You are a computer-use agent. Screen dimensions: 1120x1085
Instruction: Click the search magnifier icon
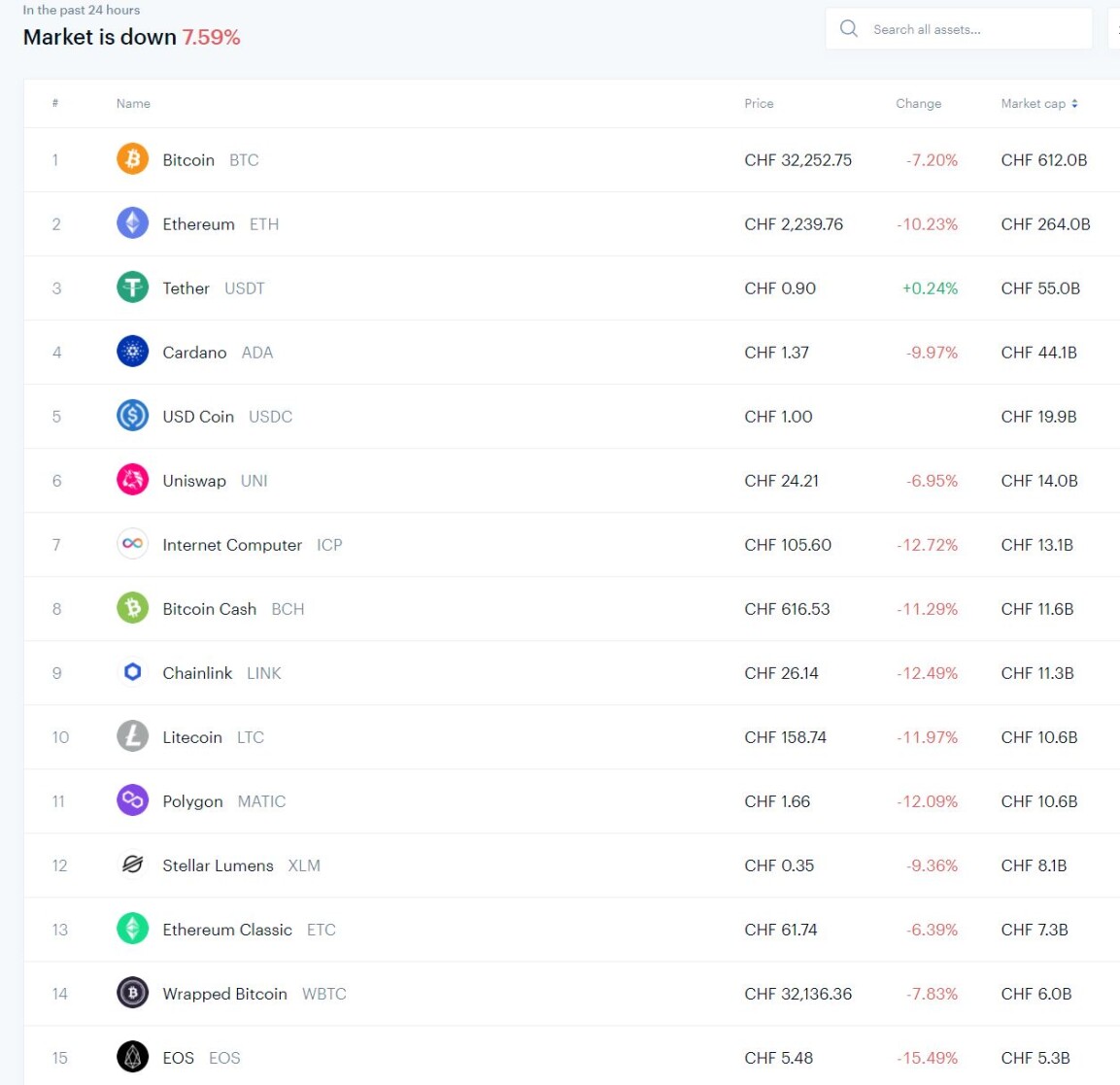(x=849, y=28)
